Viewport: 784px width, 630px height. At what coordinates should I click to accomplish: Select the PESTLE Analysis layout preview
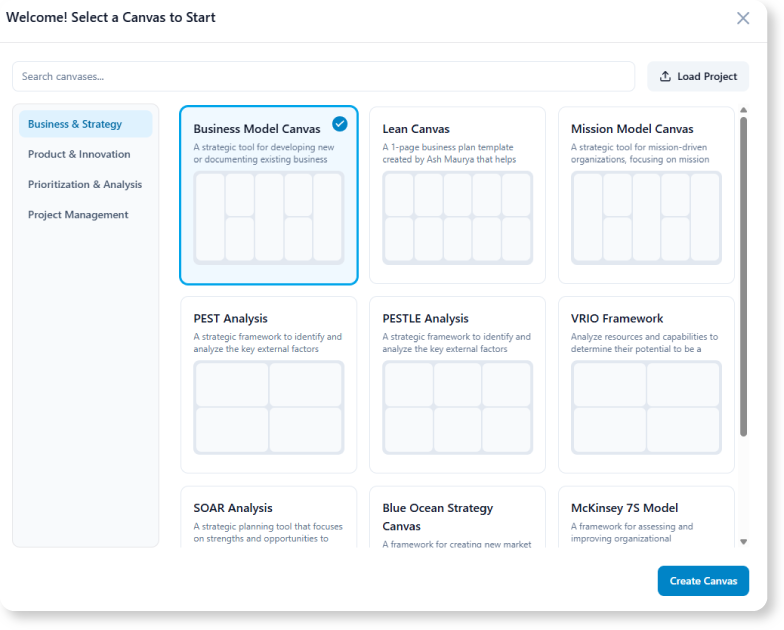457,407
